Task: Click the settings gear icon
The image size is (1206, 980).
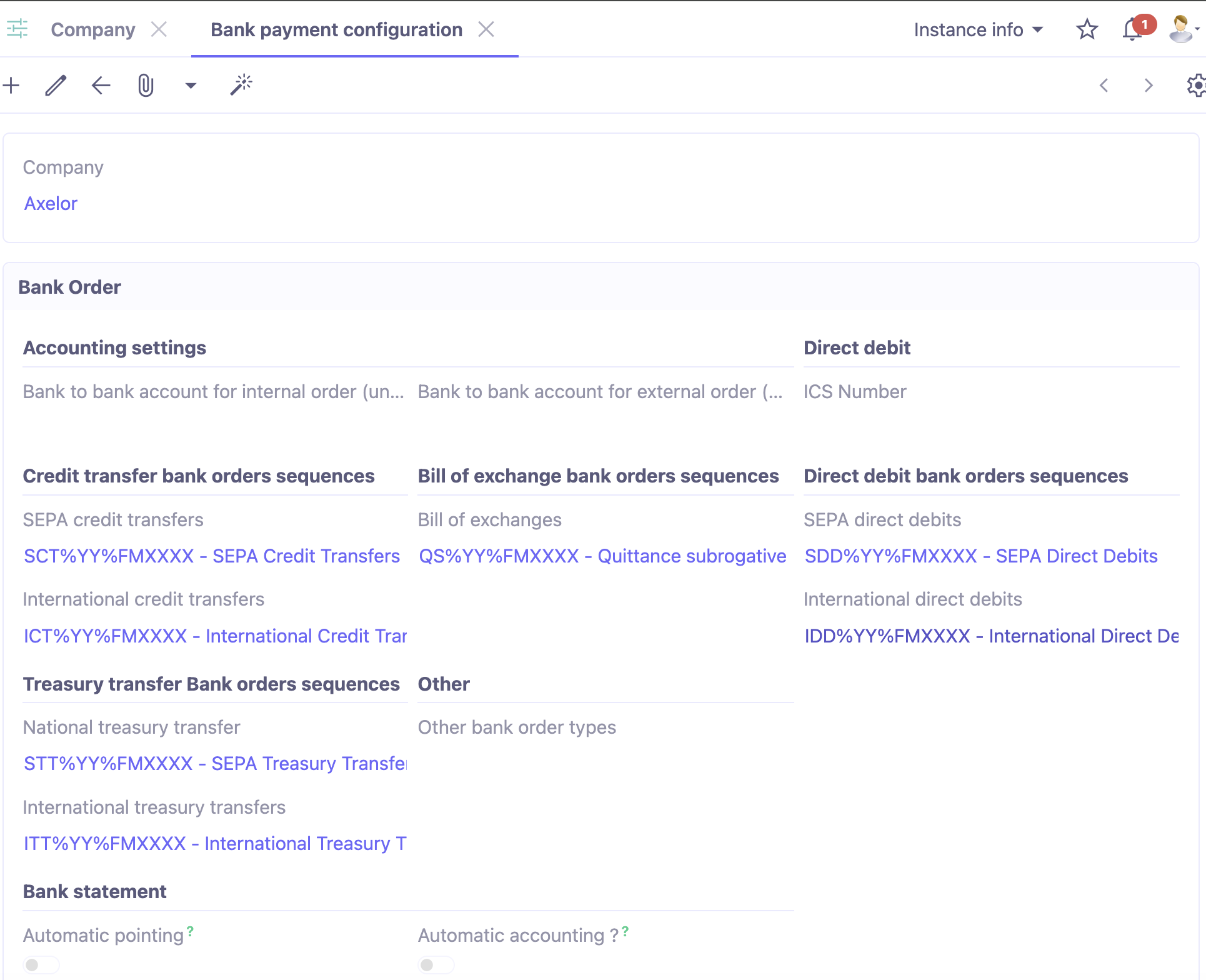Action: [1196, 86]
